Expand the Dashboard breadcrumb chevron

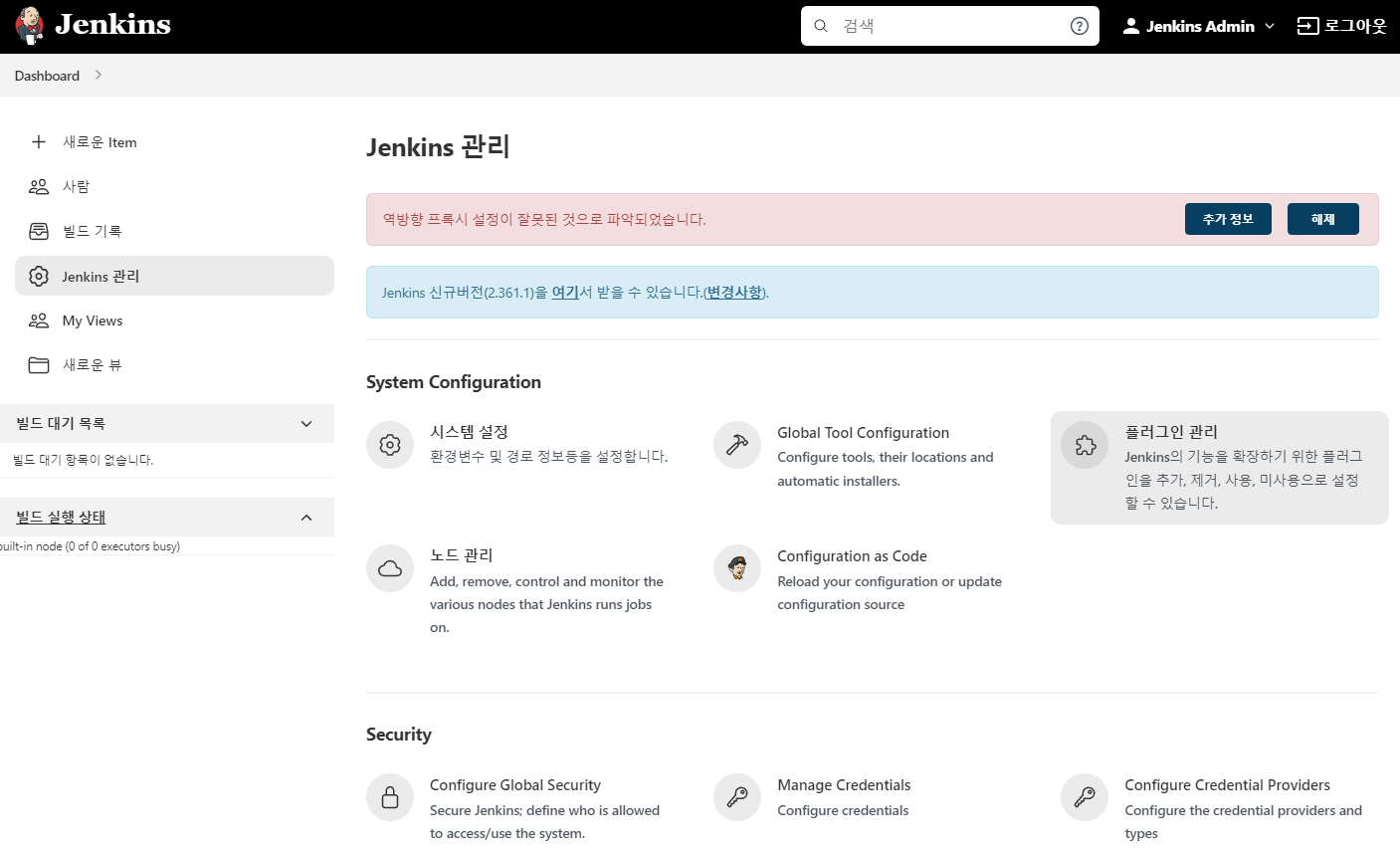(x=98, y=75)
